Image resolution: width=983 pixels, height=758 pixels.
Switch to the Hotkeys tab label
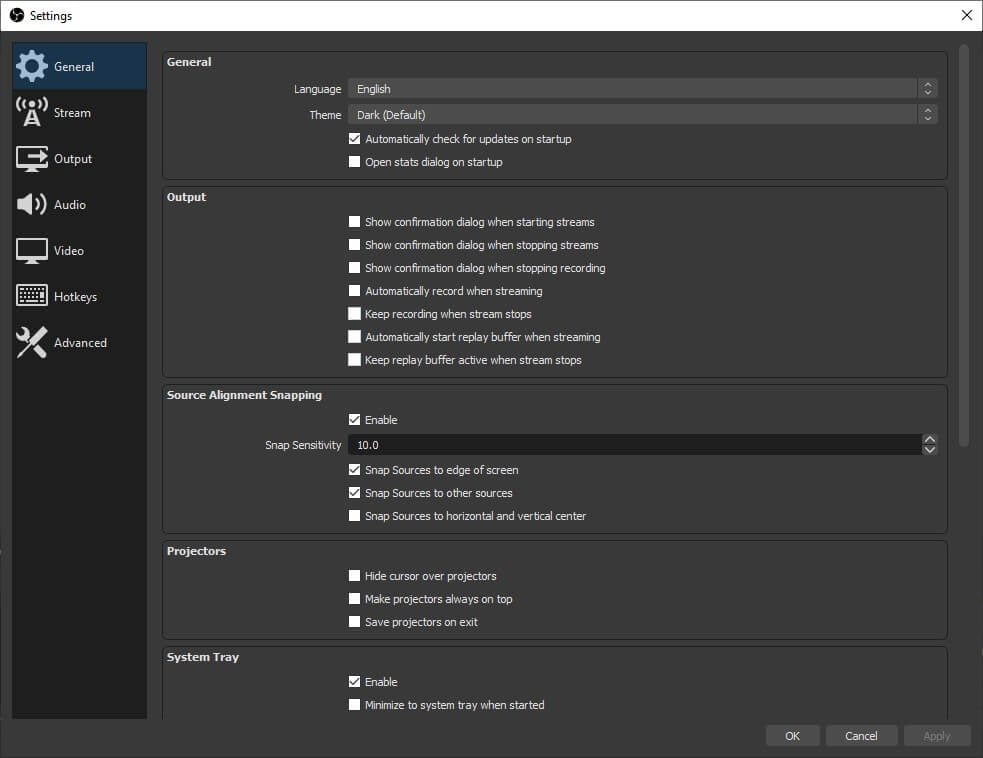(x=75, y=297)
